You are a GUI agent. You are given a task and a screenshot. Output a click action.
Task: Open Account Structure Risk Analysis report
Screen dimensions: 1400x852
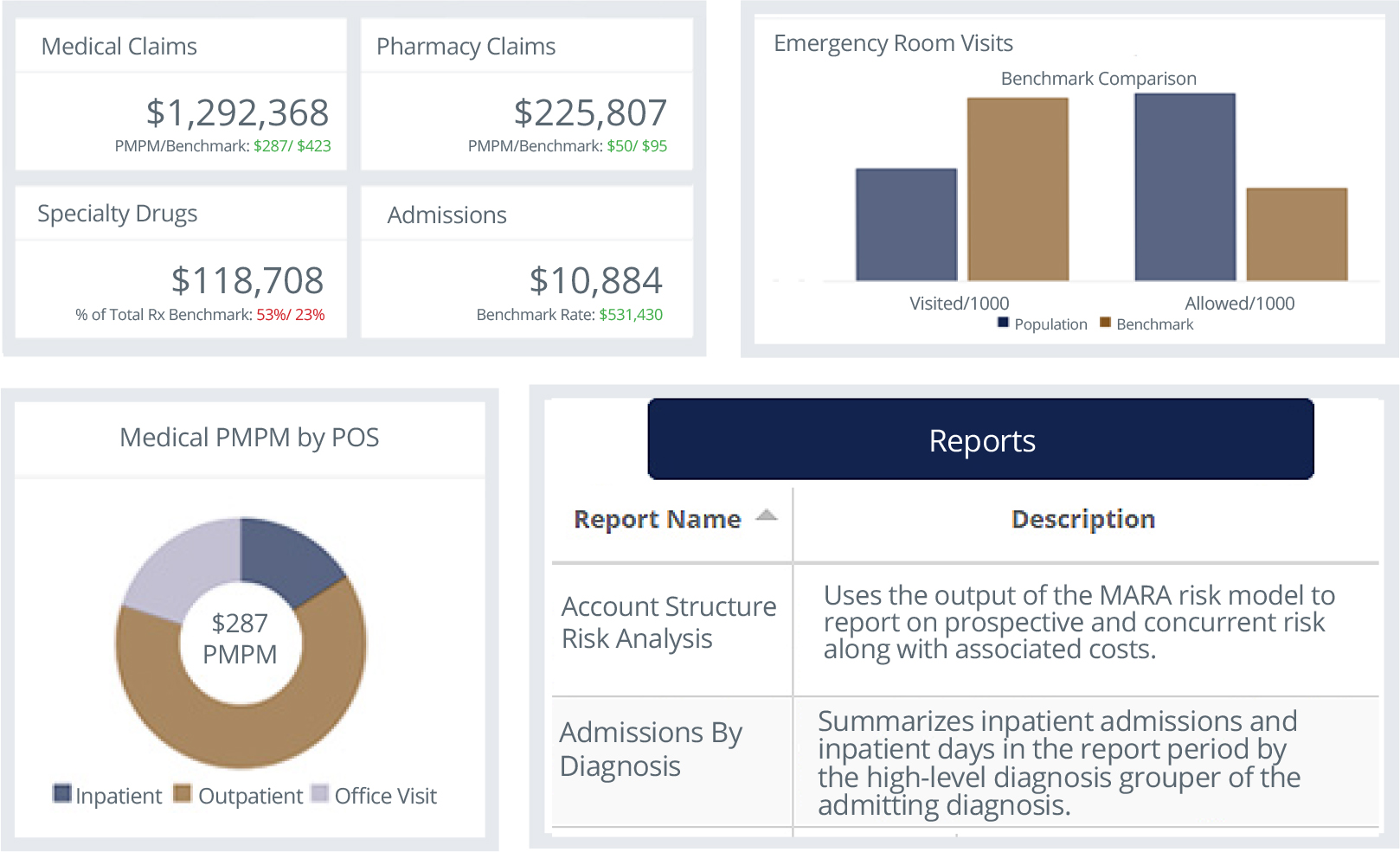(x=668, y=623)
